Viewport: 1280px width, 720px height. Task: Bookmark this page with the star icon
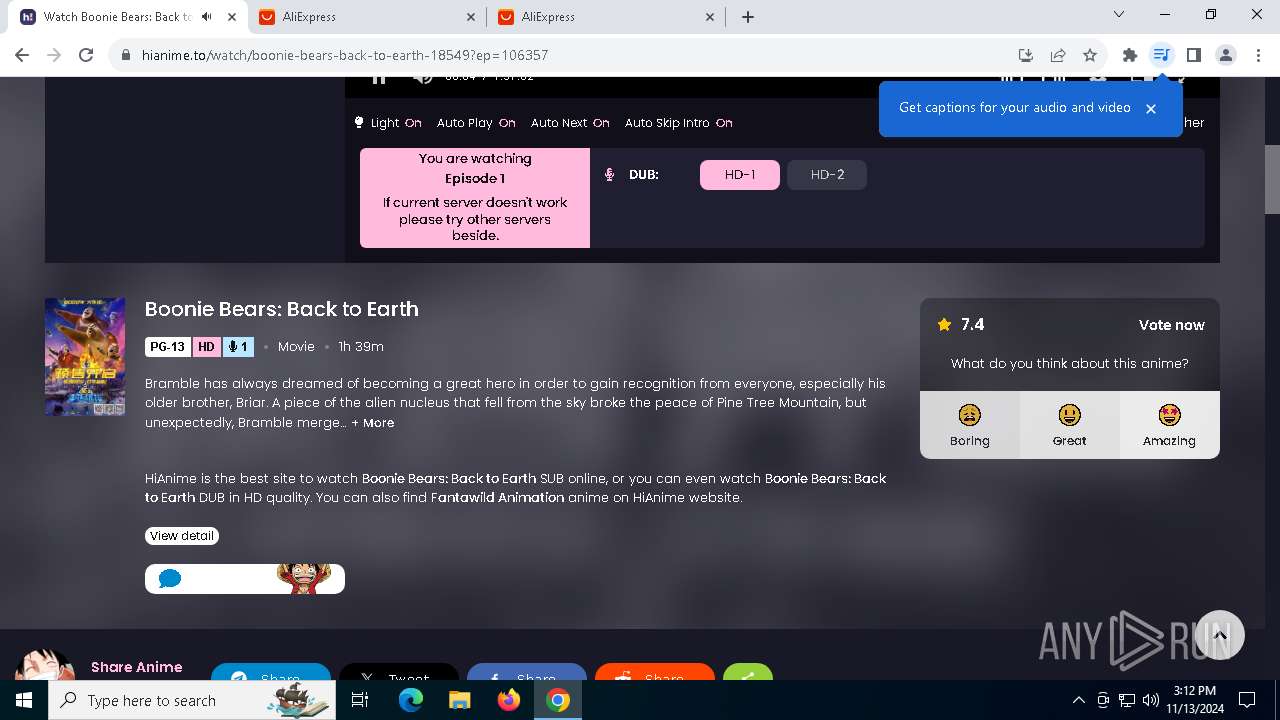click(x=1090, y=55)
